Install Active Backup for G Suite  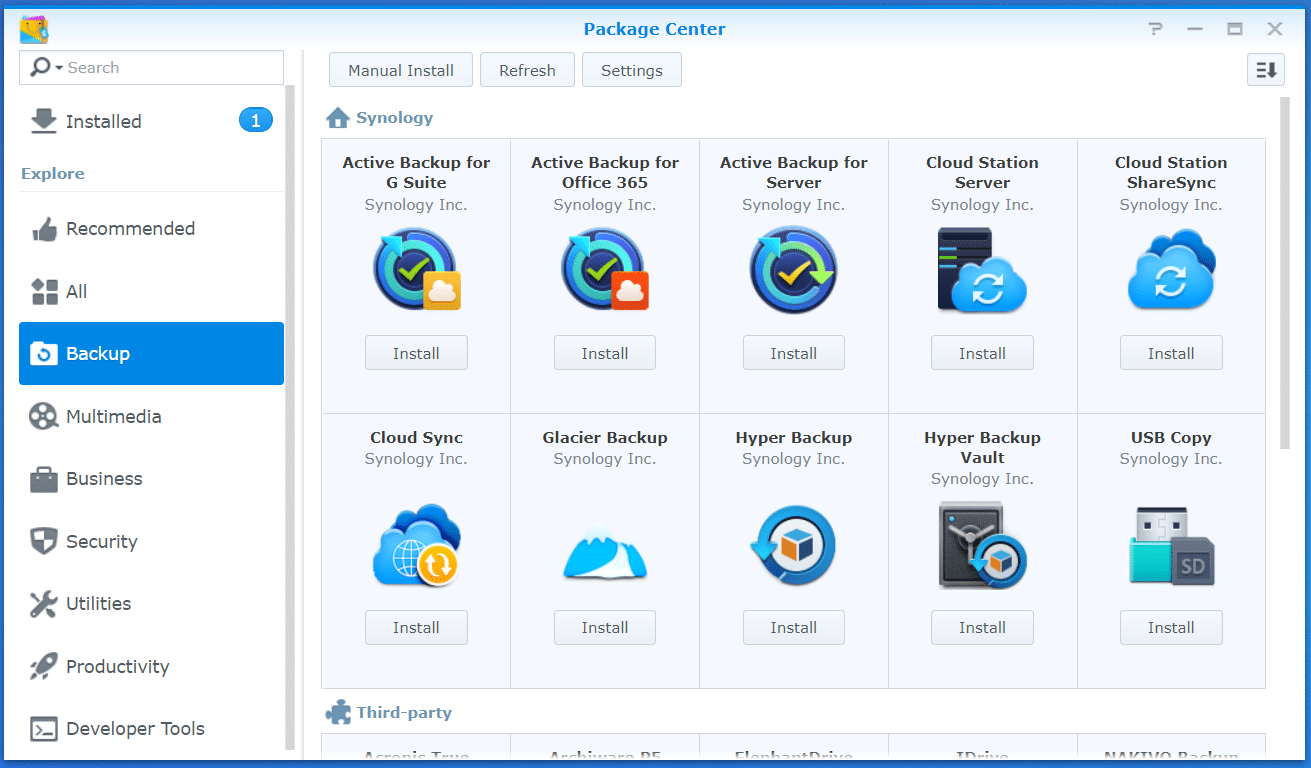point(415,354)
